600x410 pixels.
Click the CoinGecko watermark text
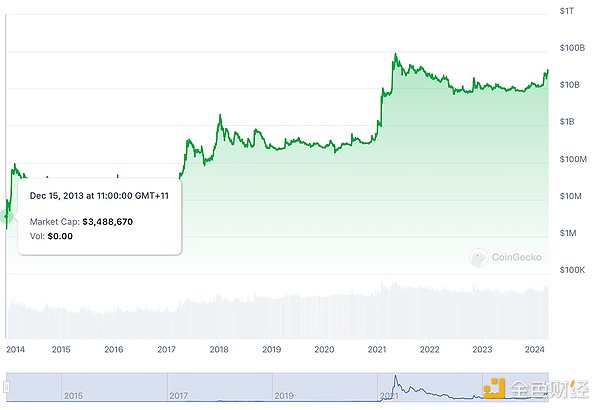point(517,257)
